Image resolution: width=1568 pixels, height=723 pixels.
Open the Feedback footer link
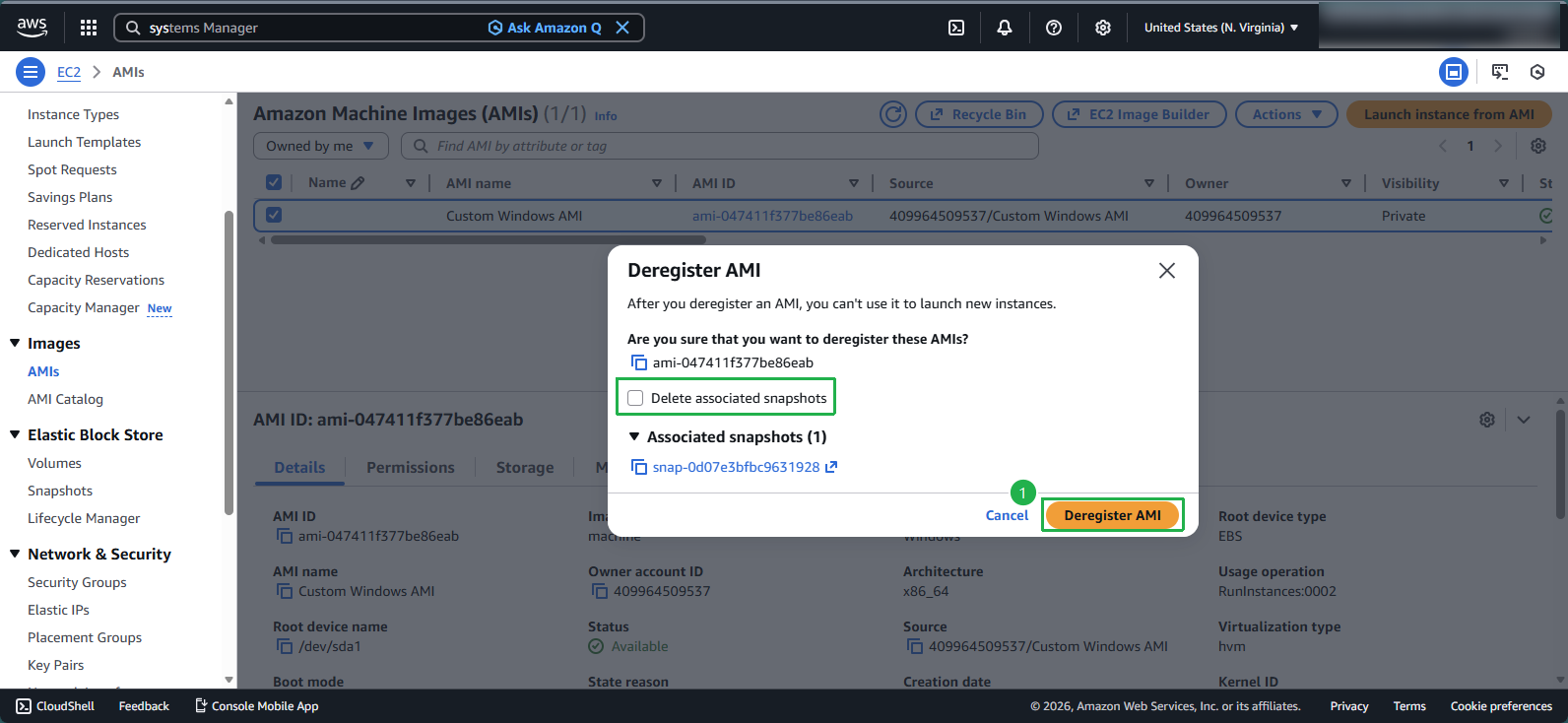pyautogui.click(x=144, y=706)
